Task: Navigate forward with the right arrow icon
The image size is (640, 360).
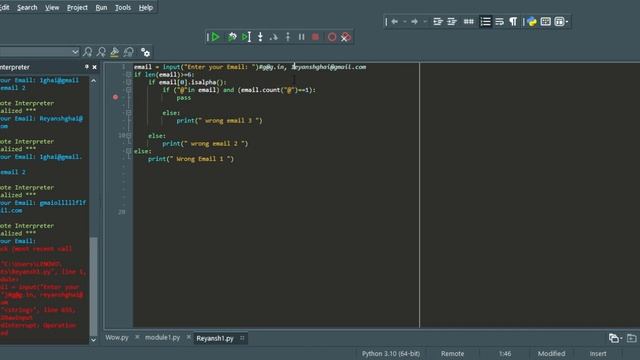Action: [x=414, y=22]
